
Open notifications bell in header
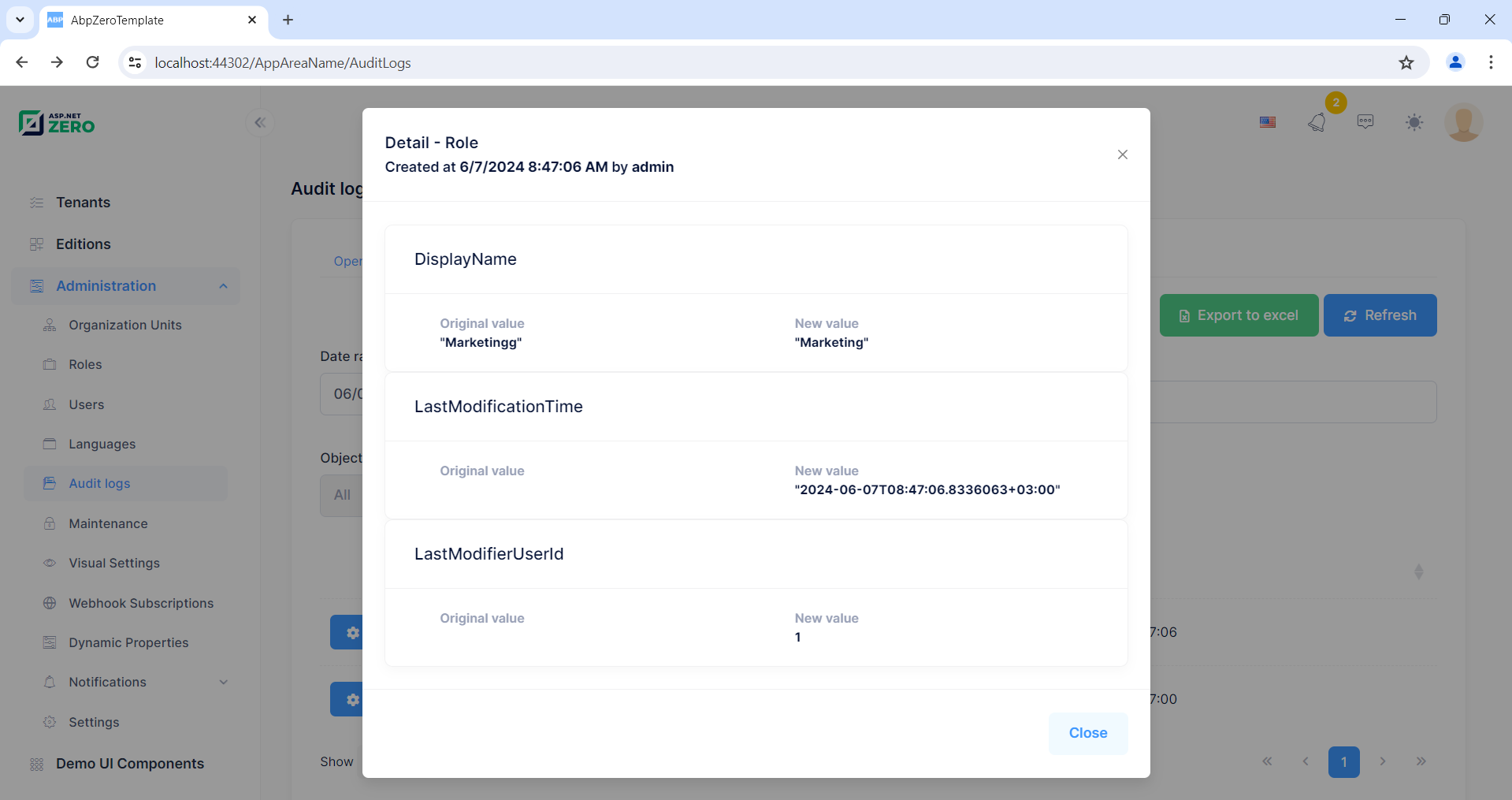click(x=1317, y=122)
